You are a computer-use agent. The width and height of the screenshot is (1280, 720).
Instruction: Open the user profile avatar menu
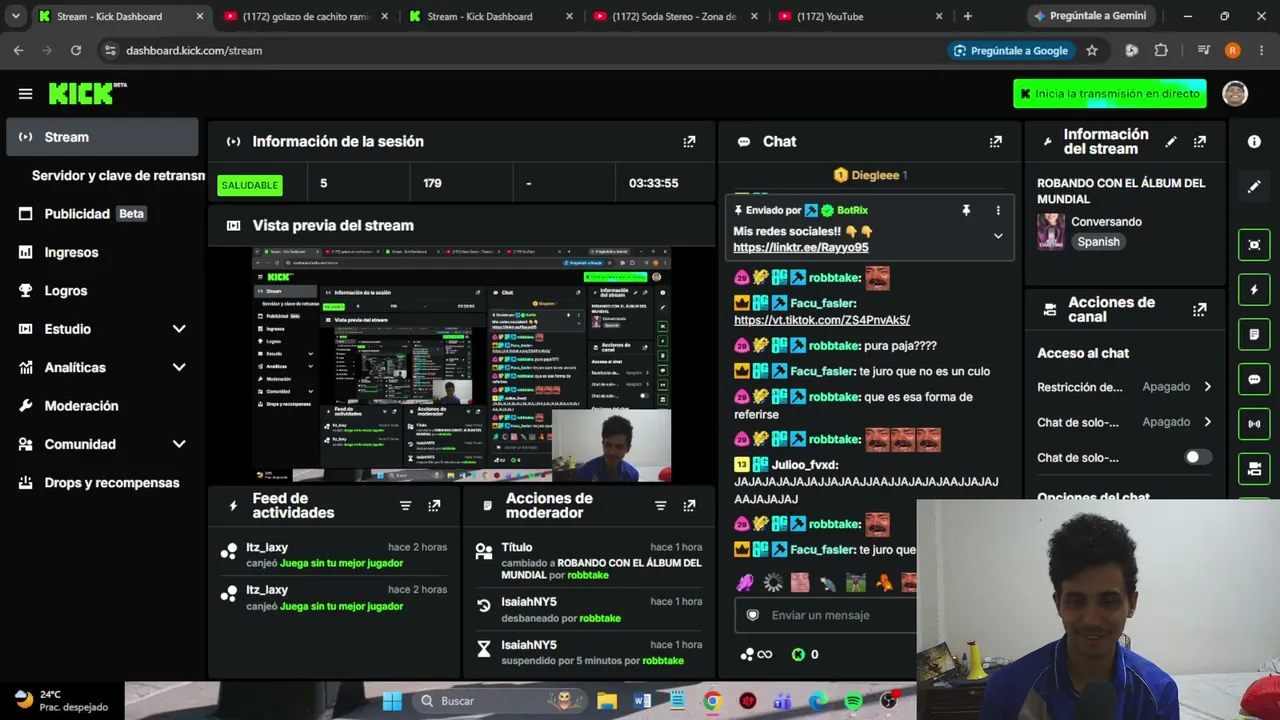pos(1235,93)
